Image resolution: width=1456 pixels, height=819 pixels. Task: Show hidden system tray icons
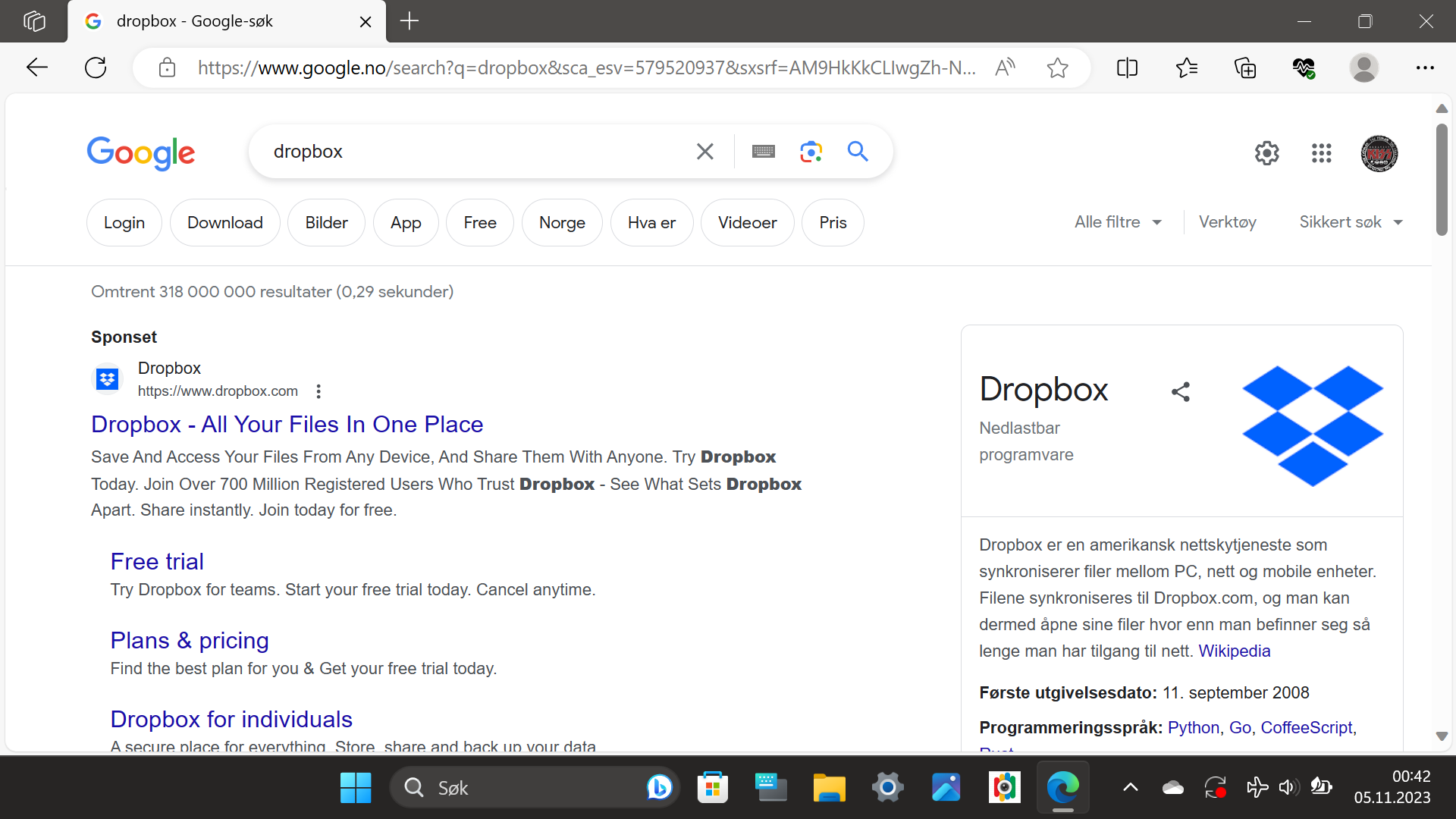(x=1130, y=788)
